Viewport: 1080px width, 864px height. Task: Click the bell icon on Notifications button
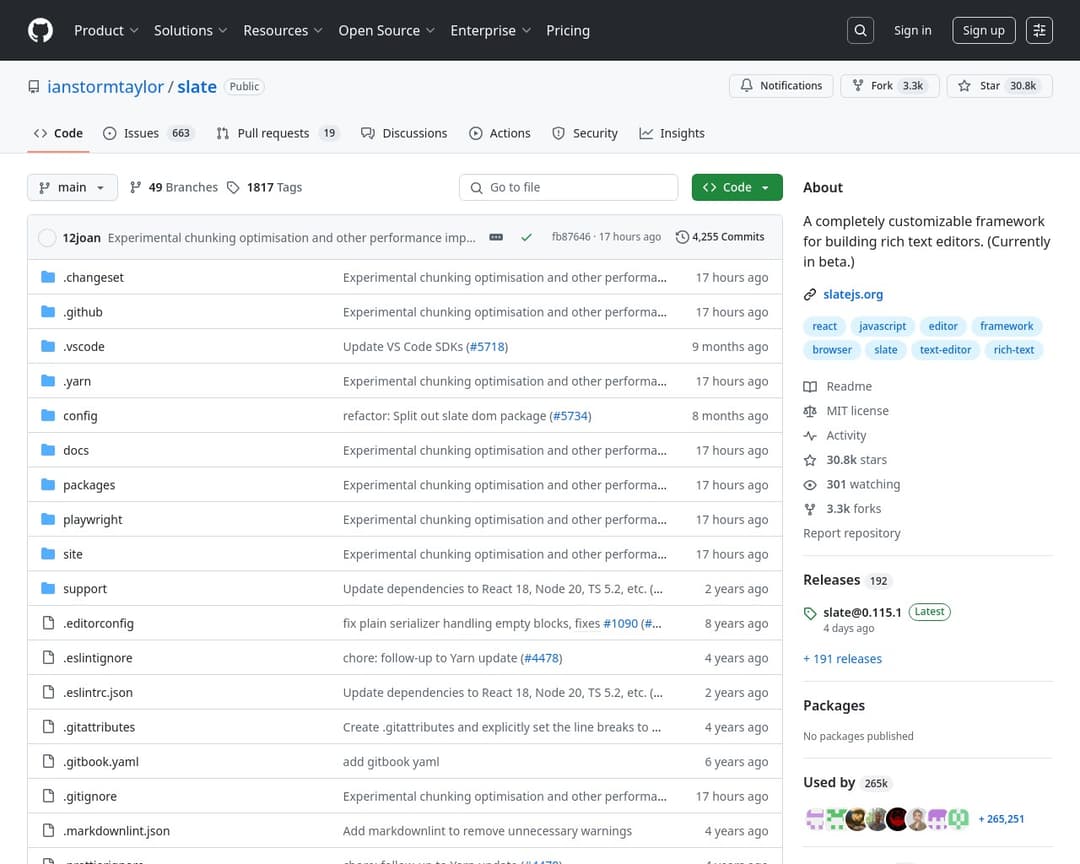point(747,85)
